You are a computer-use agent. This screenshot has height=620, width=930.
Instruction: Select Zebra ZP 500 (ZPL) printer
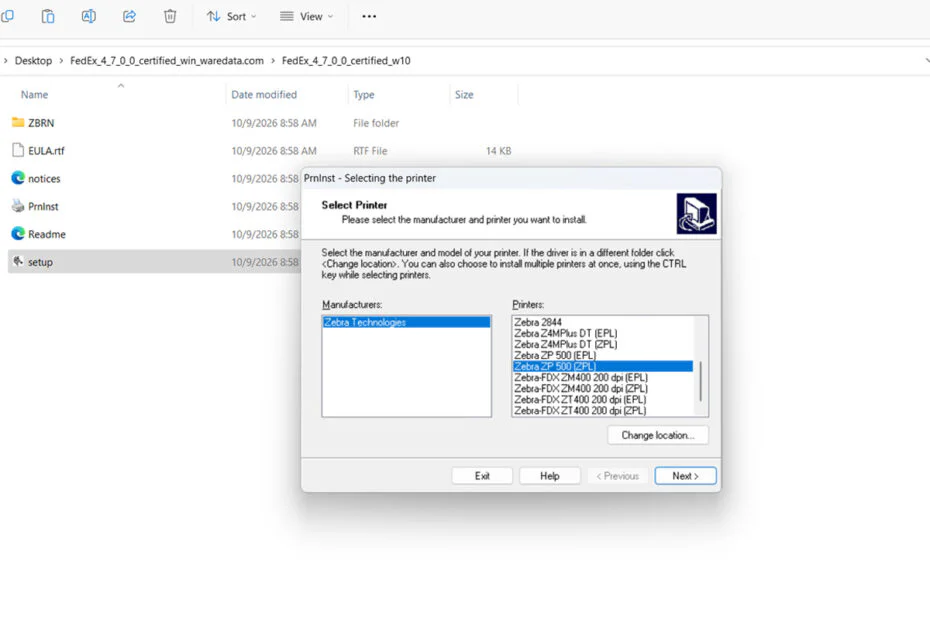point(603,366)
